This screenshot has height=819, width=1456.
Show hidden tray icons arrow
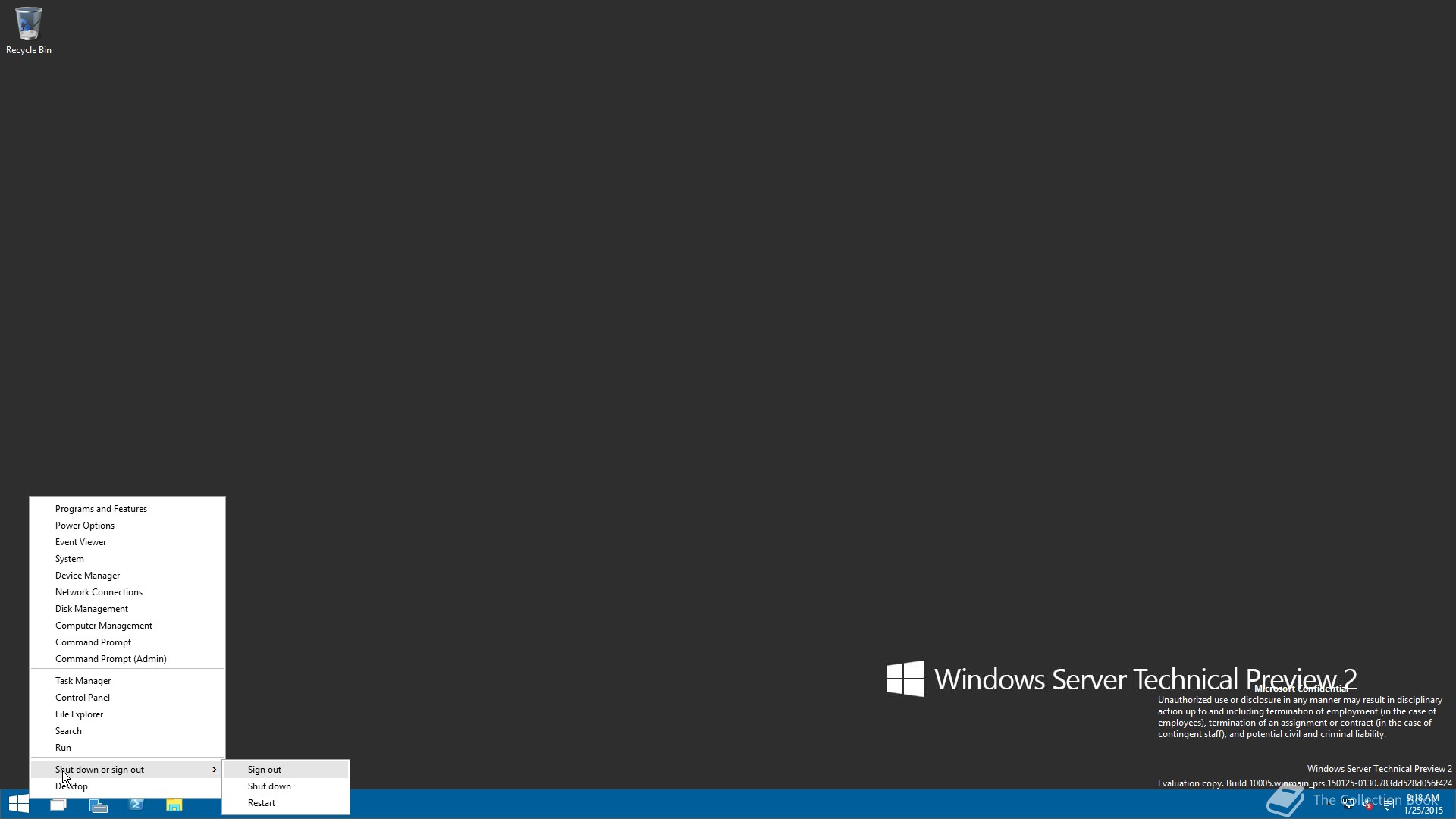[x=1329, y=804]
